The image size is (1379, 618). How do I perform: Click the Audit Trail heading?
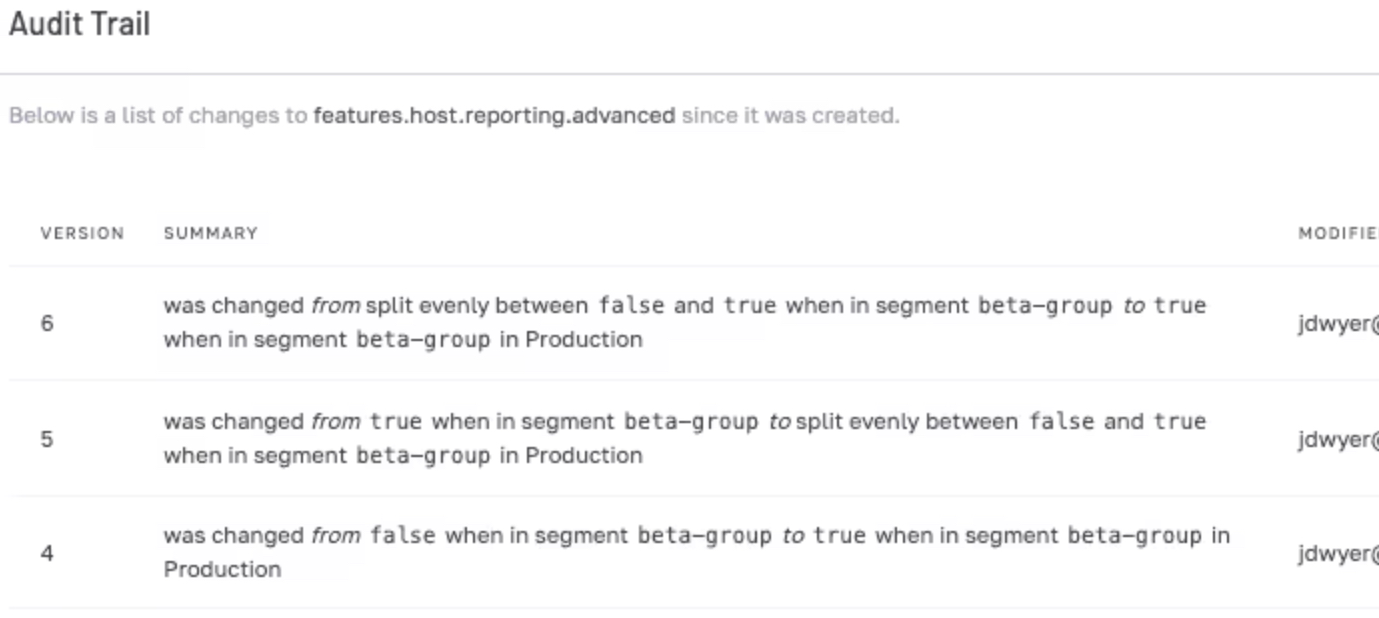pos(80,24)
